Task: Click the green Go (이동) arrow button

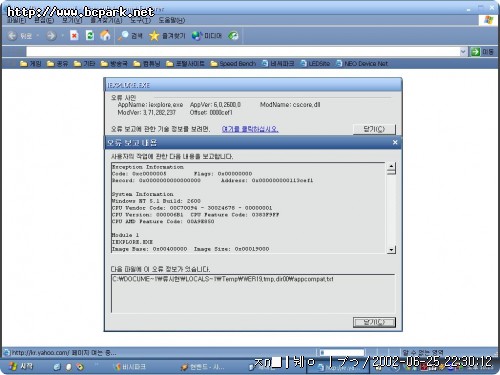Action: coord(482,52)
